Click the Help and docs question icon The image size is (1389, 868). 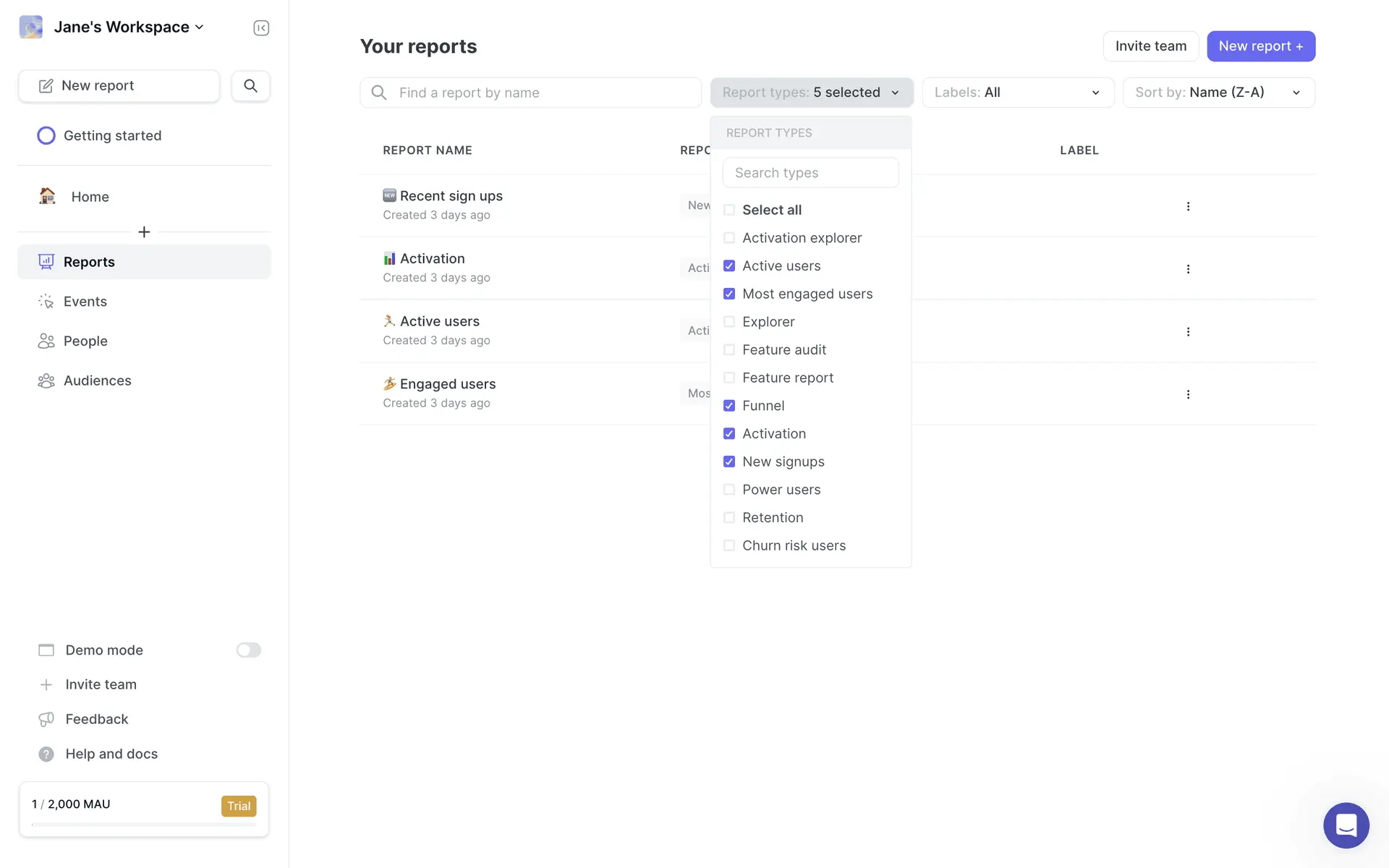(x=46, y=754)
